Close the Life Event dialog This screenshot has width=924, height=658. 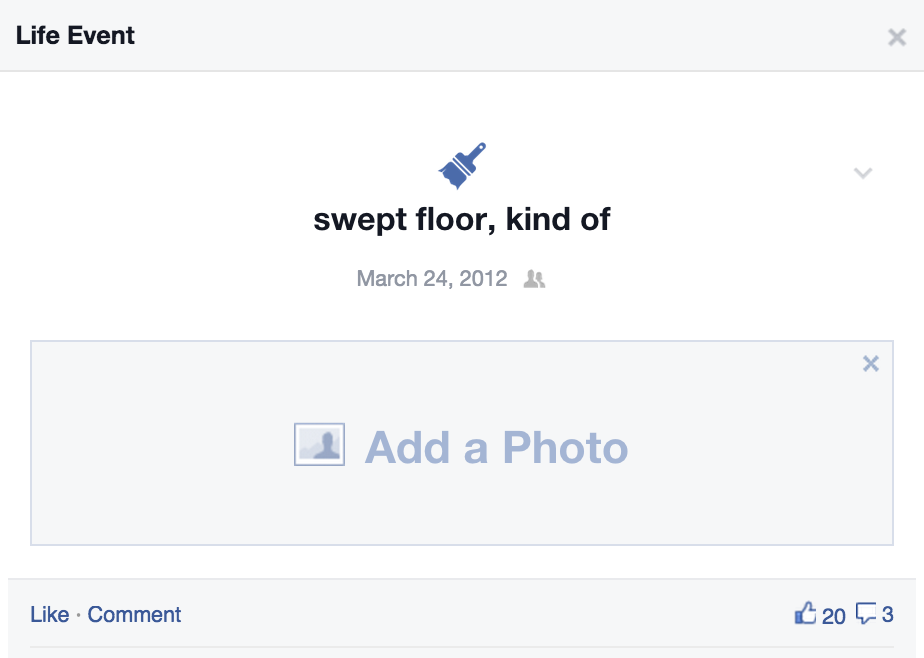pyautogui.click(x=896, y=37)
